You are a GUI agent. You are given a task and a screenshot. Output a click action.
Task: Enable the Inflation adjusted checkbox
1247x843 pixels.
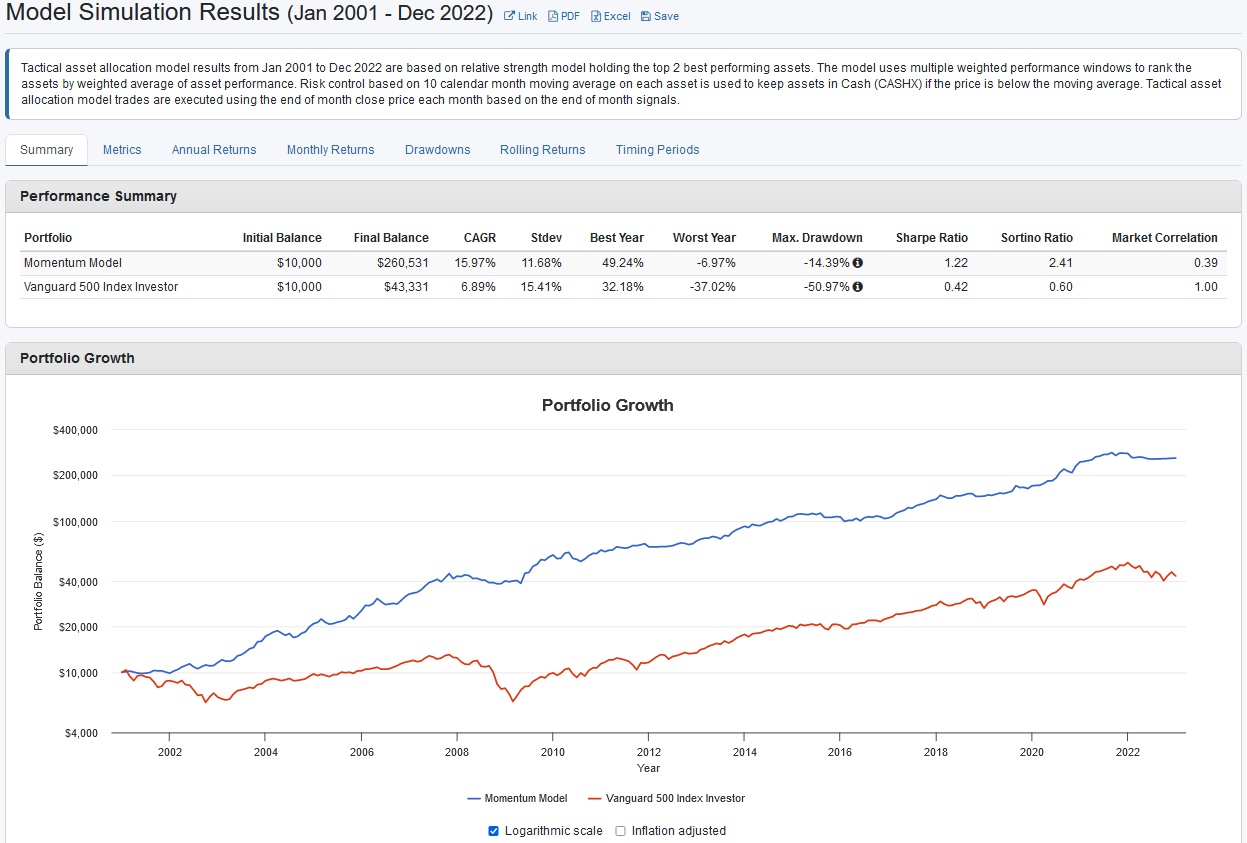click(620, 830)
